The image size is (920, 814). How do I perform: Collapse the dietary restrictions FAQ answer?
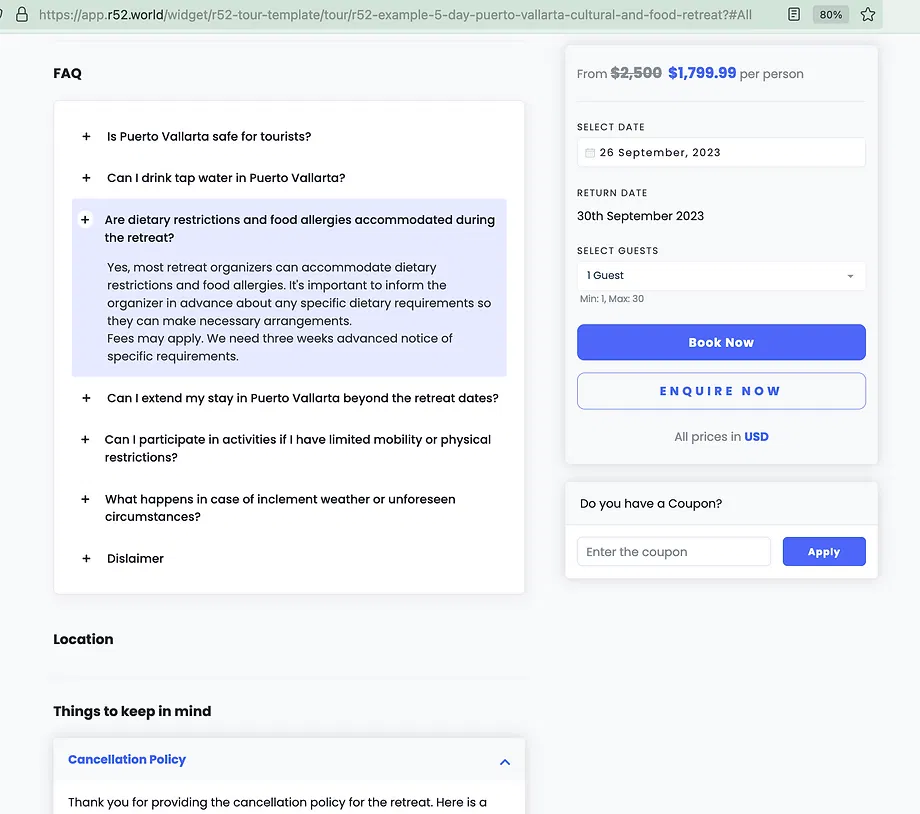pos(86,220)
